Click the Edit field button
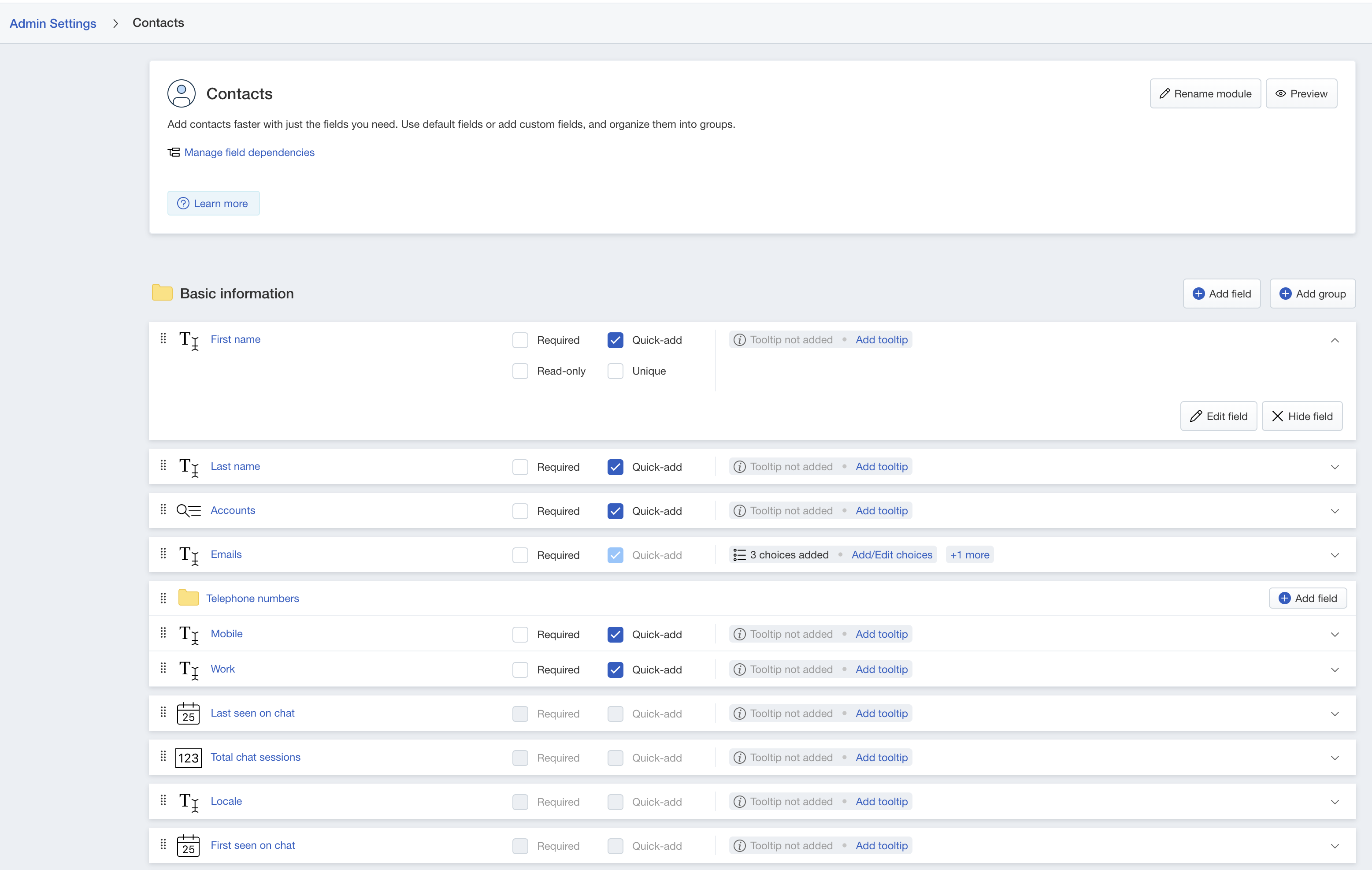The image size is (1372, 870). [1219, 416]
